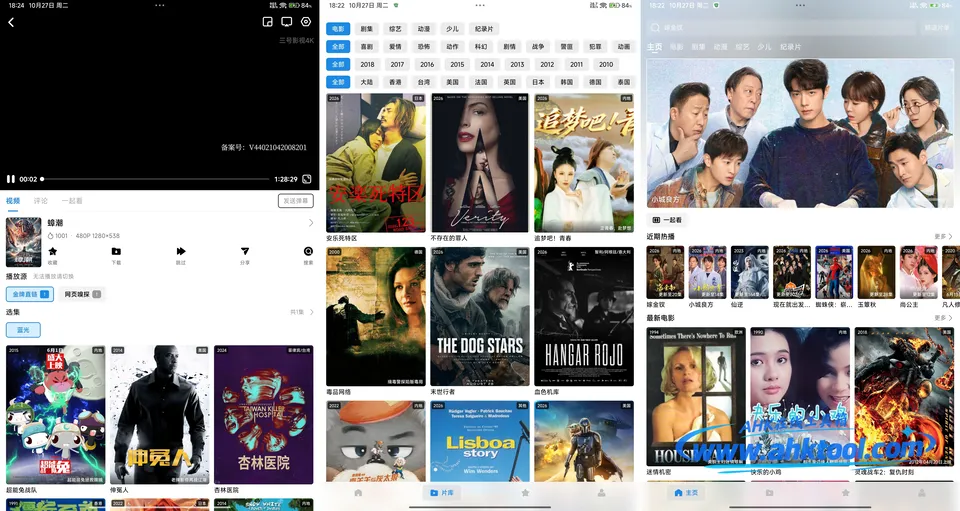Tap the 搜索 icon under 蜂潮
This screenshot has width=960, height=511.
(x=308, y=252)
